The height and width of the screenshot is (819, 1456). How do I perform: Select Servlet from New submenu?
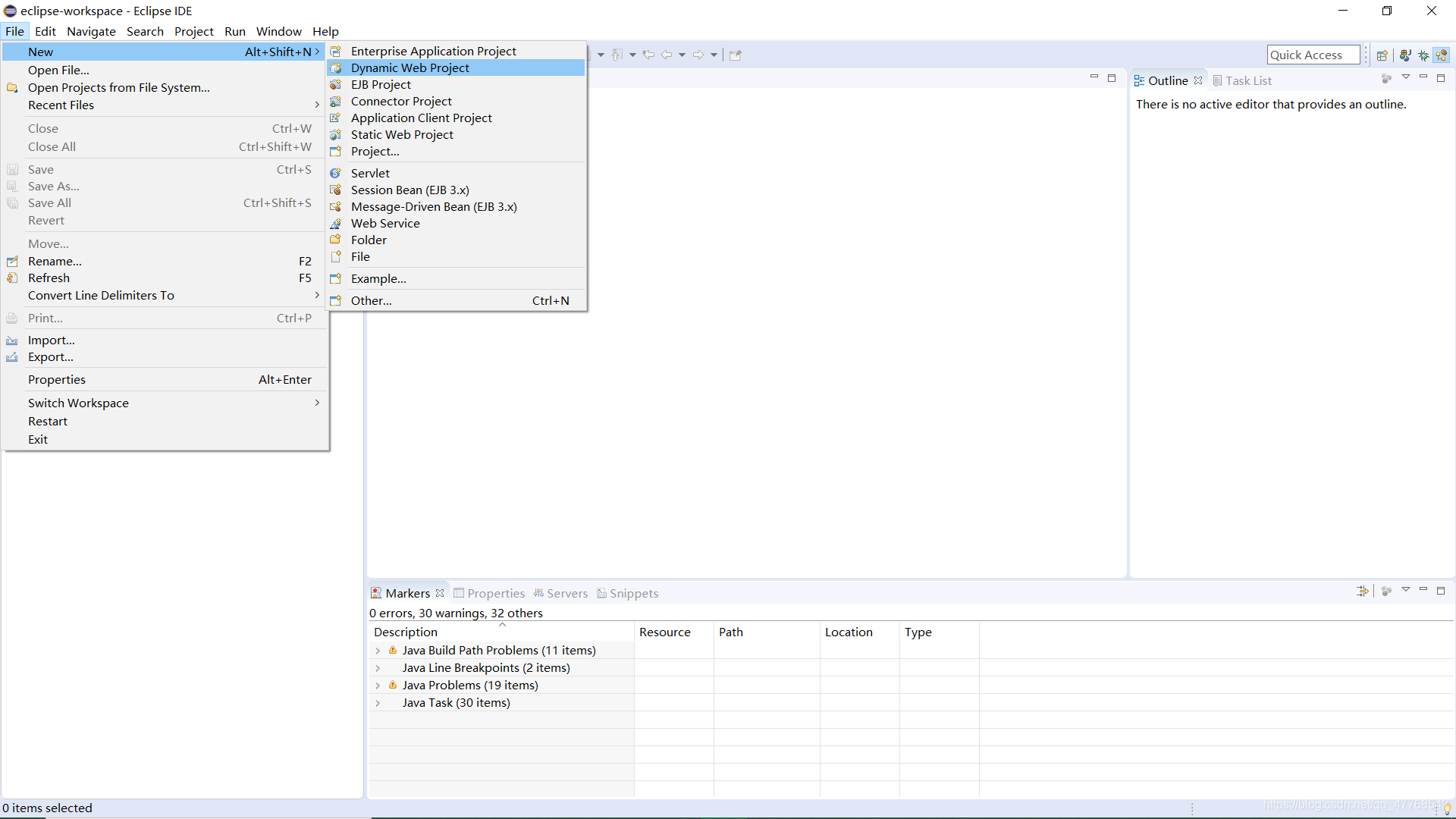[x=370, y=174]
